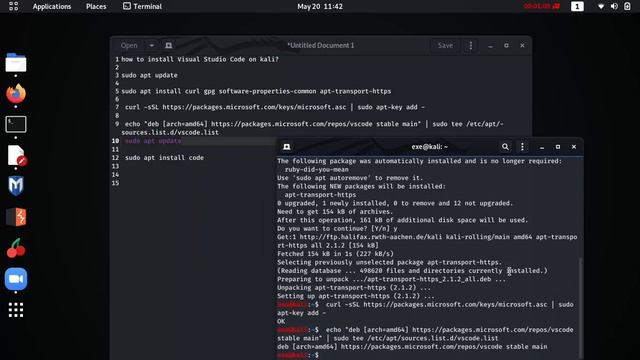This screenshot has width=640, height=360.
Task: Click 'Use sudo apt autoremove' terminal line
Action: 350,178
